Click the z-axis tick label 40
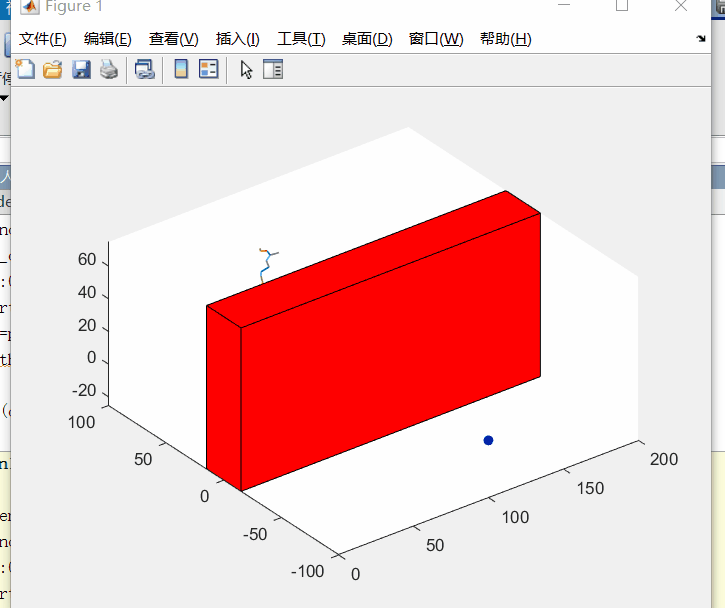The image size is (725, 608). (86, 292)
